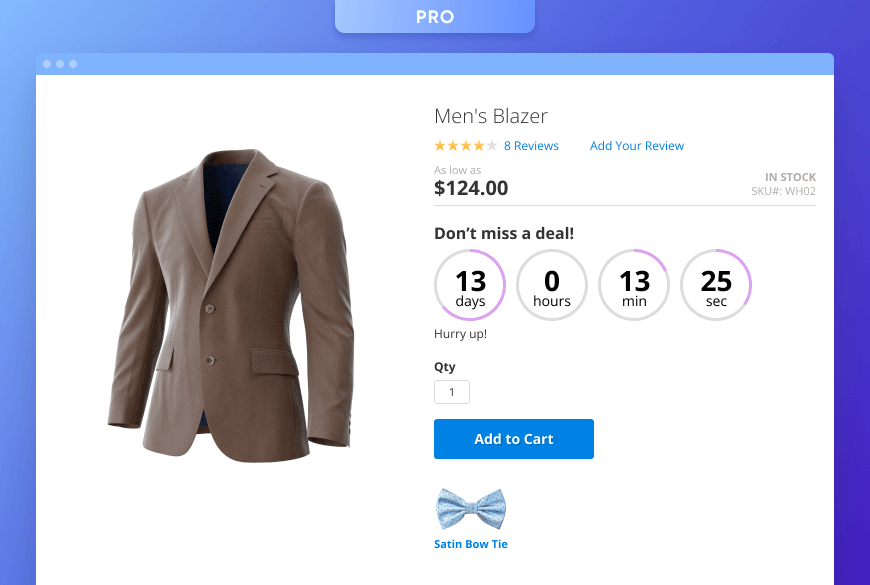Select the PRO badge at the top
The width and height of the screenshot is (870, 585).
tap(434, 16)
